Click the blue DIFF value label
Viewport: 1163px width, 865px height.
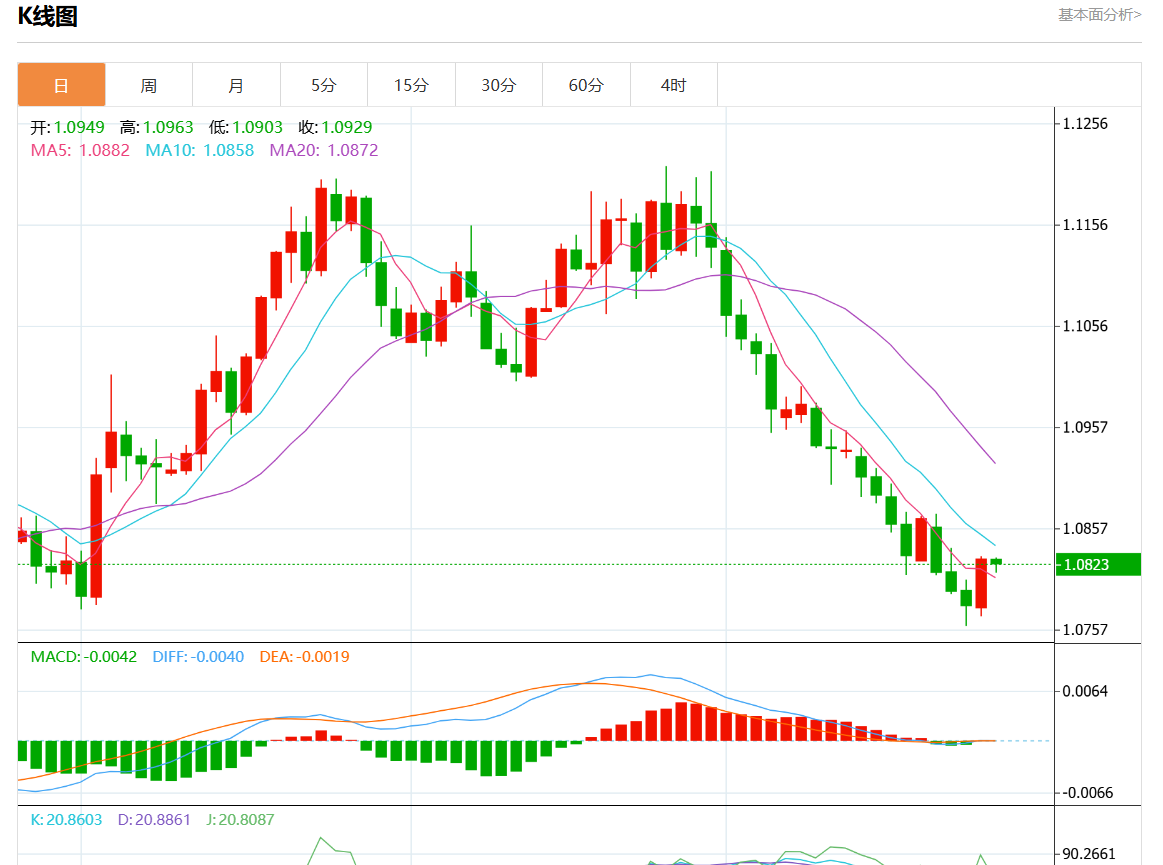(198, 657)
